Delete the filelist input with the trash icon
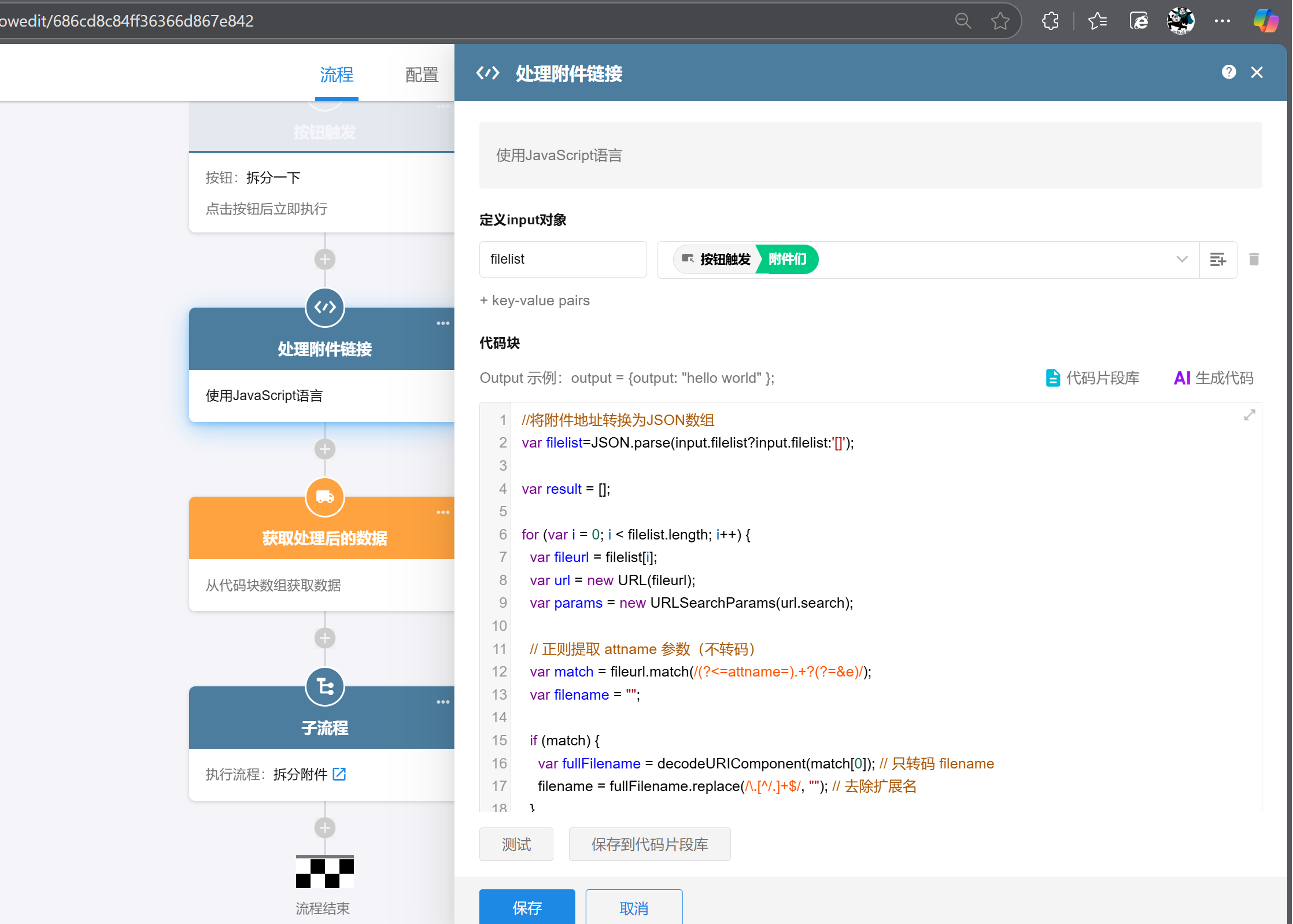This screenshot has width=1293, height=924. pos(1254,259)
